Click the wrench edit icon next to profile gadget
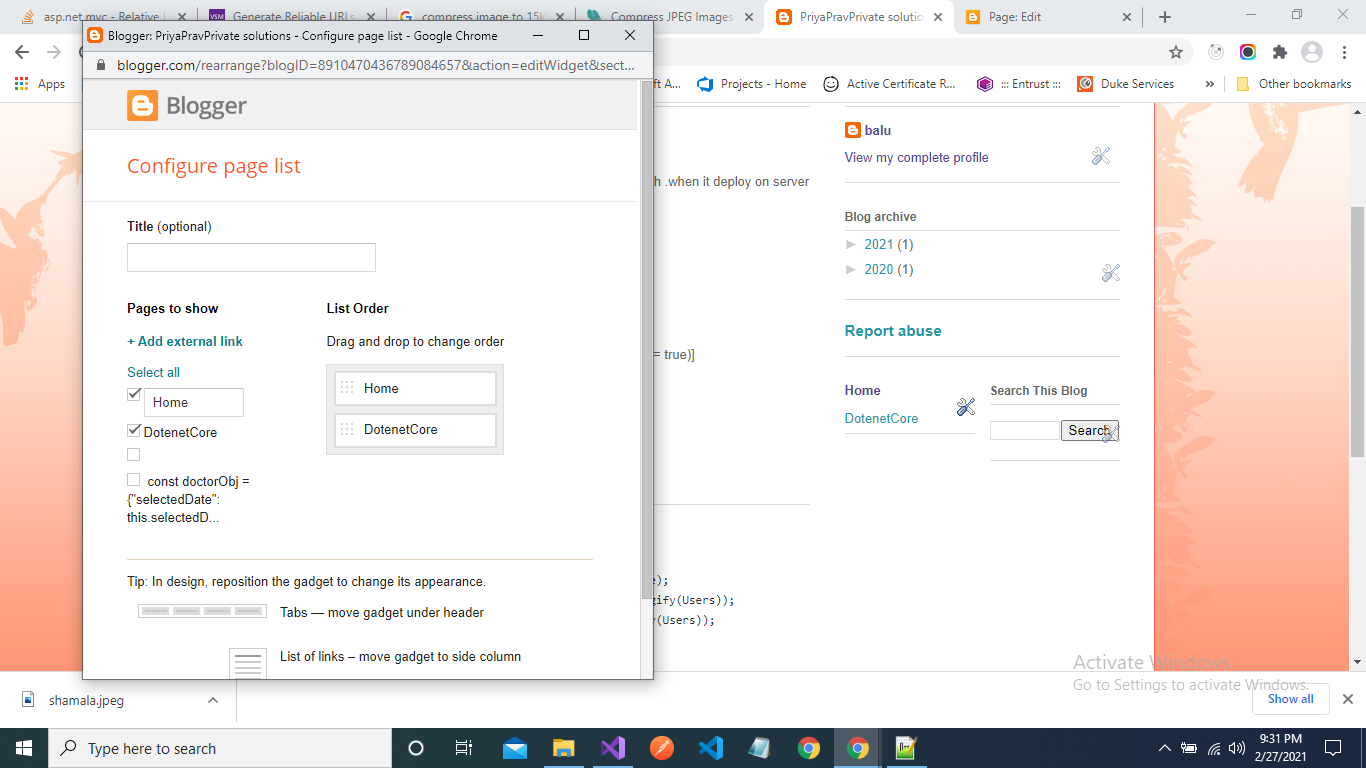 [1101, 156]
